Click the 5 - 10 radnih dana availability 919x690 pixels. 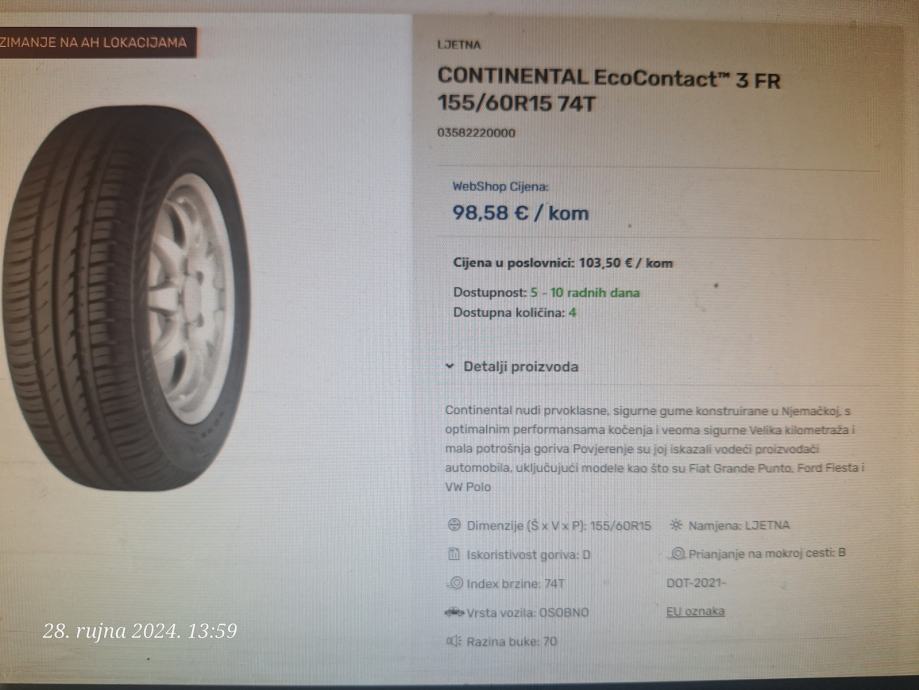coord(585,293)
